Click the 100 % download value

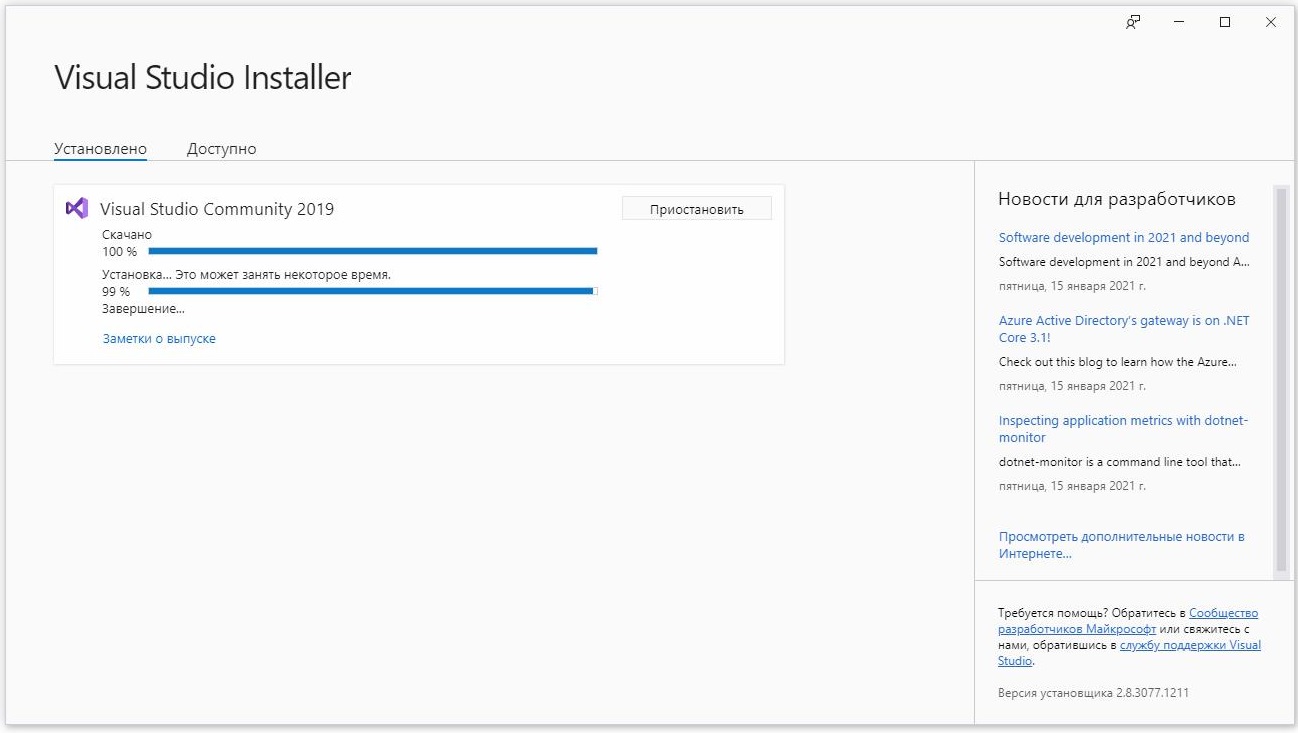(x=119, y=252)
